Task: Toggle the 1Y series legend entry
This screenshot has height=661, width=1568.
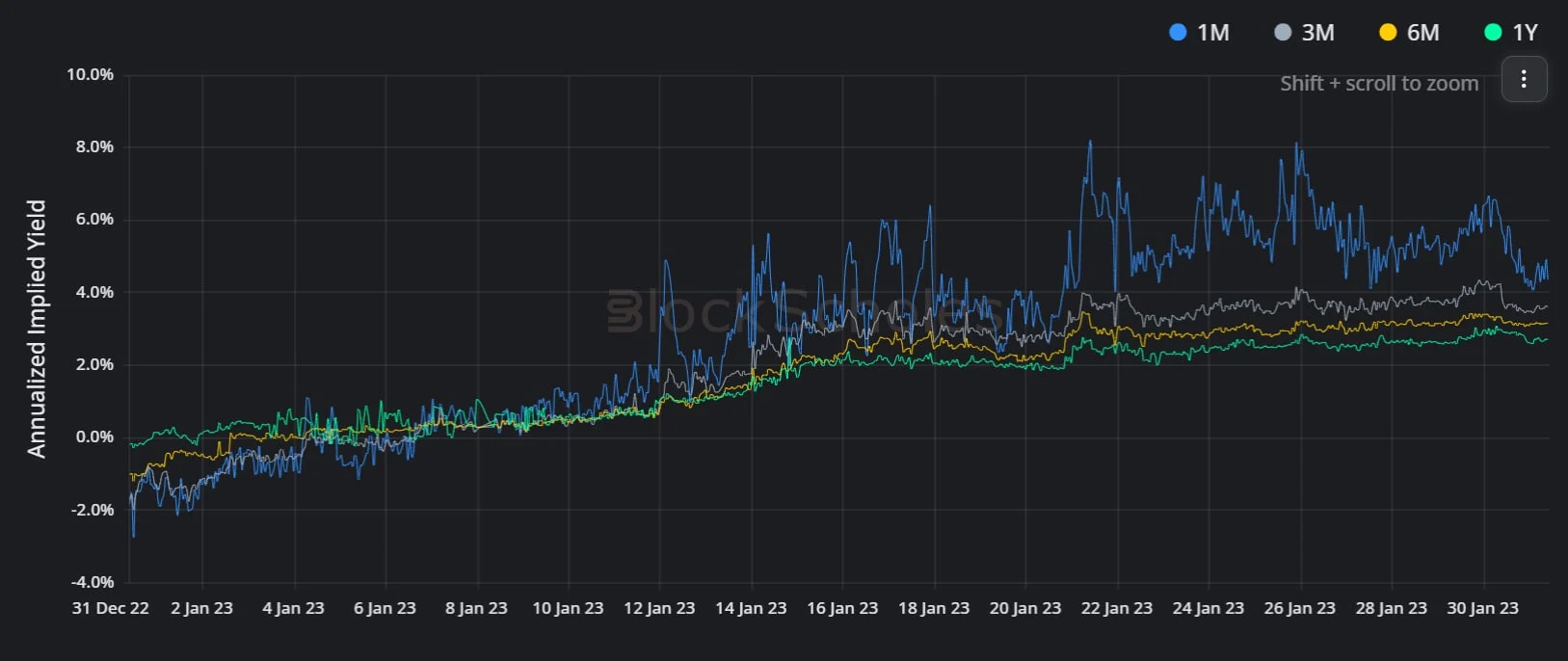Action: [1511, 33]
